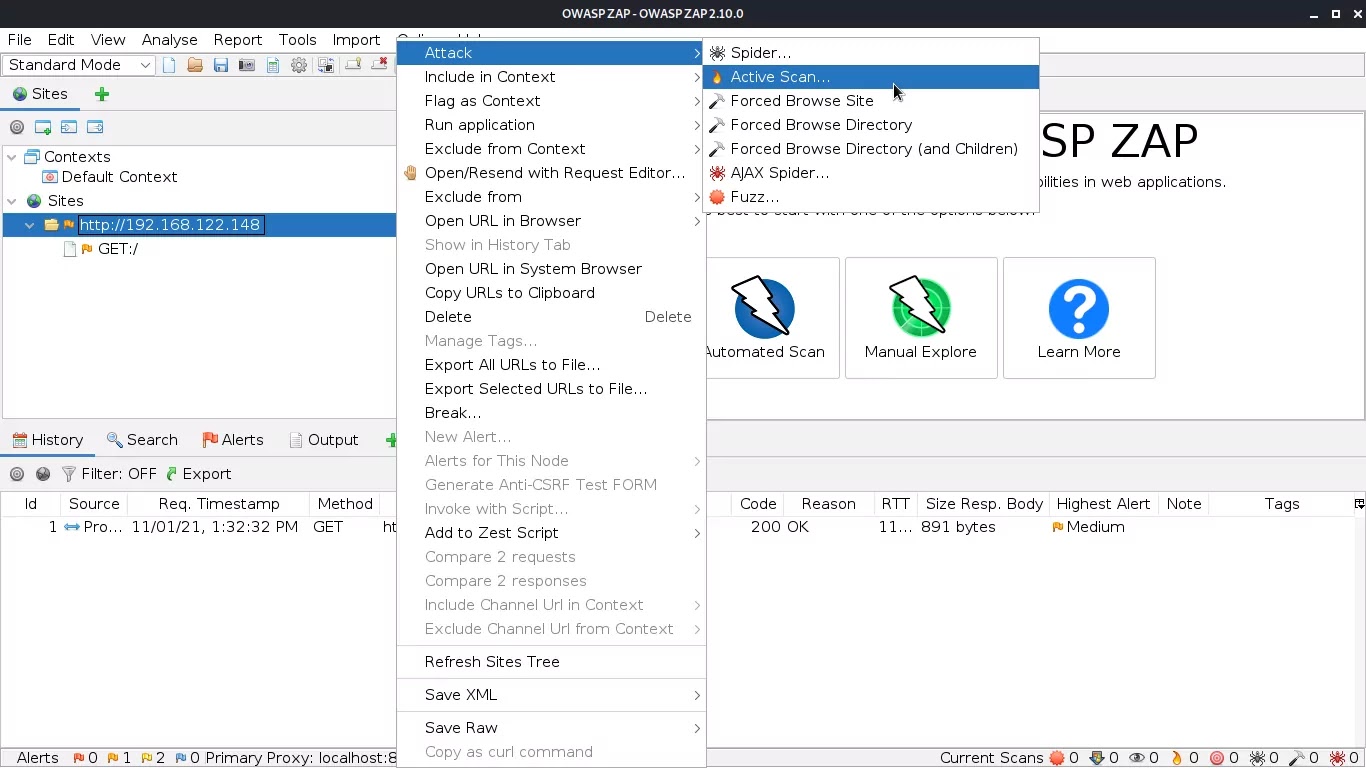Click Add to Zest Script entry
Image resolution: width=1366 pixels, height=768 pixels.
(x=551, y=533)
